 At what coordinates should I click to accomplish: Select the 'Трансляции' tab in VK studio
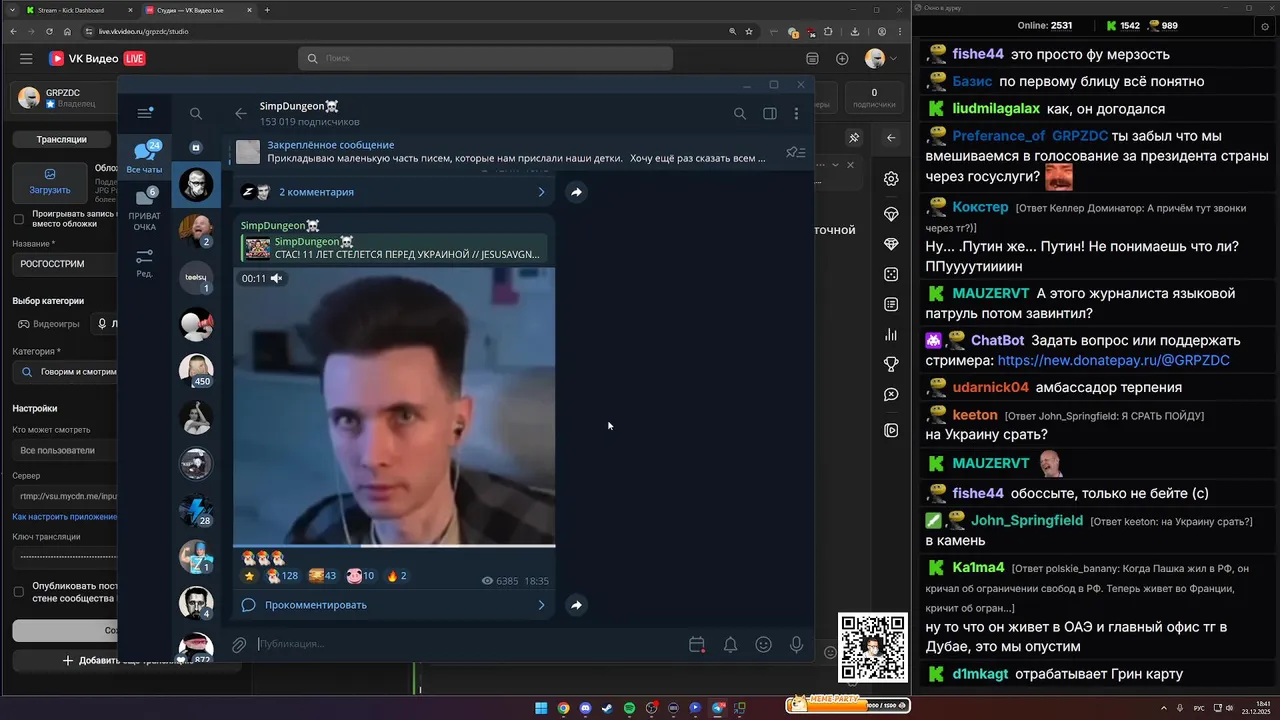point(62,139)
